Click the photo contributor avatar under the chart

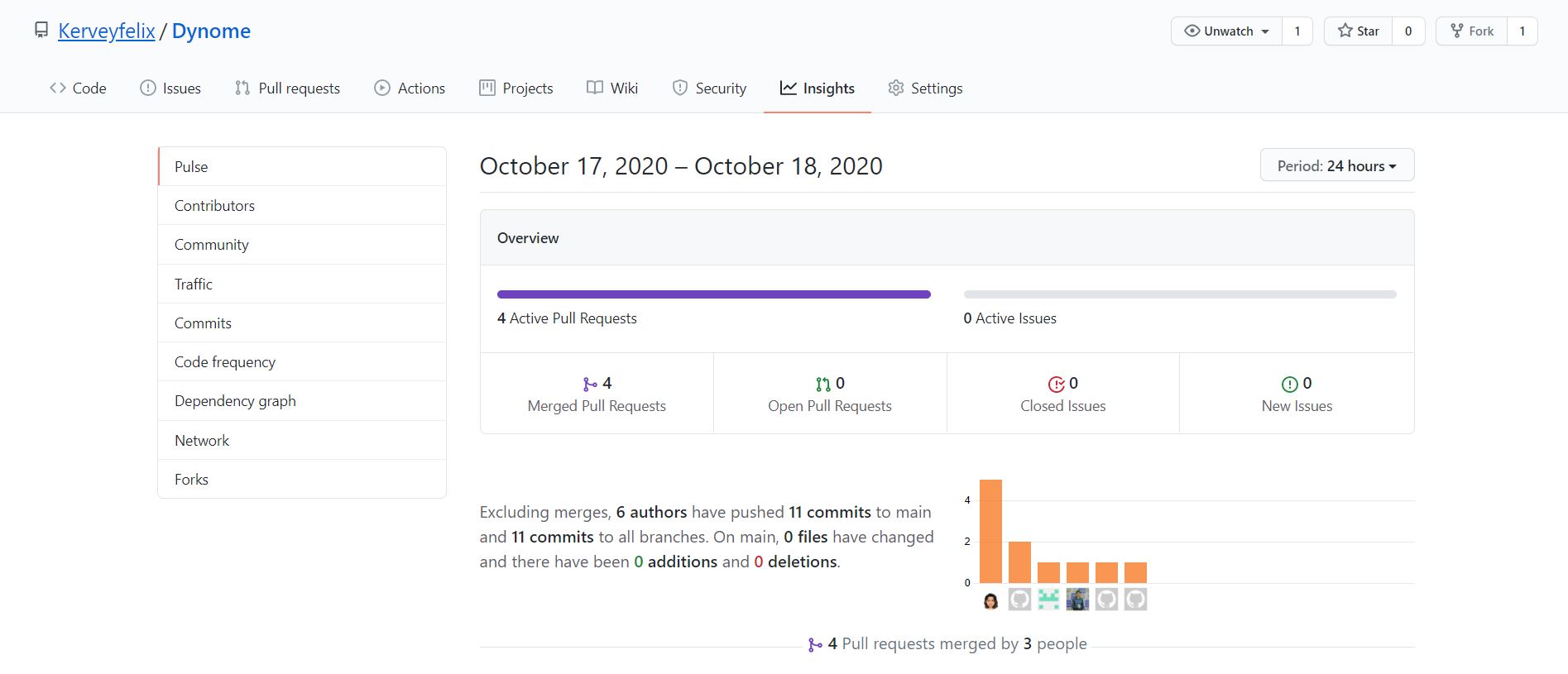[x=1077, y=600]
